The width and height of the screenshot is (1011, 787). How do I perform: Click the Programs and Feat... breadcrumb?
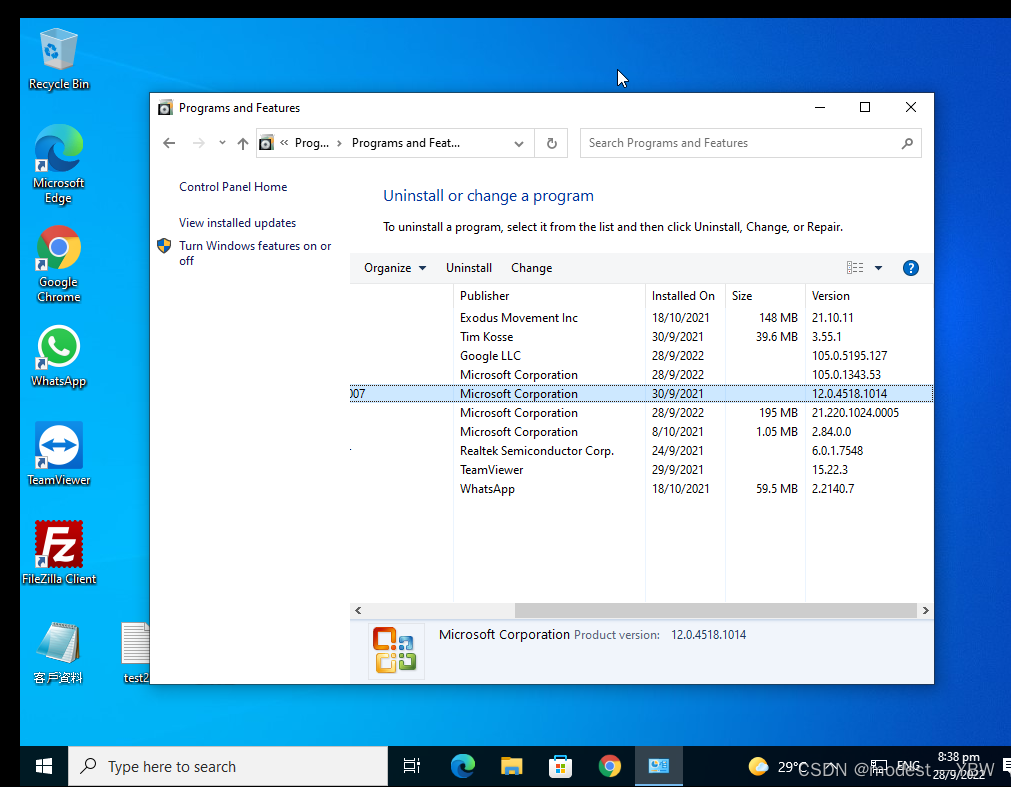tap(406, 143)
